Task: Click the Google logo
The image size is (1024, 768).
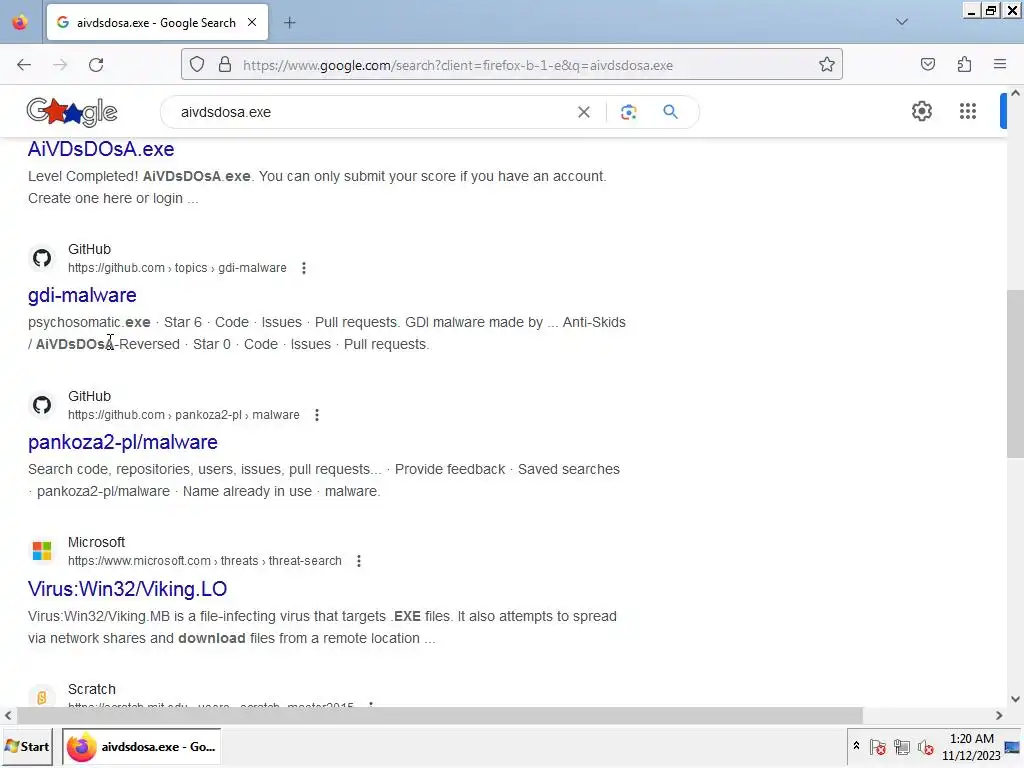Action: click(x=72, y=112)
